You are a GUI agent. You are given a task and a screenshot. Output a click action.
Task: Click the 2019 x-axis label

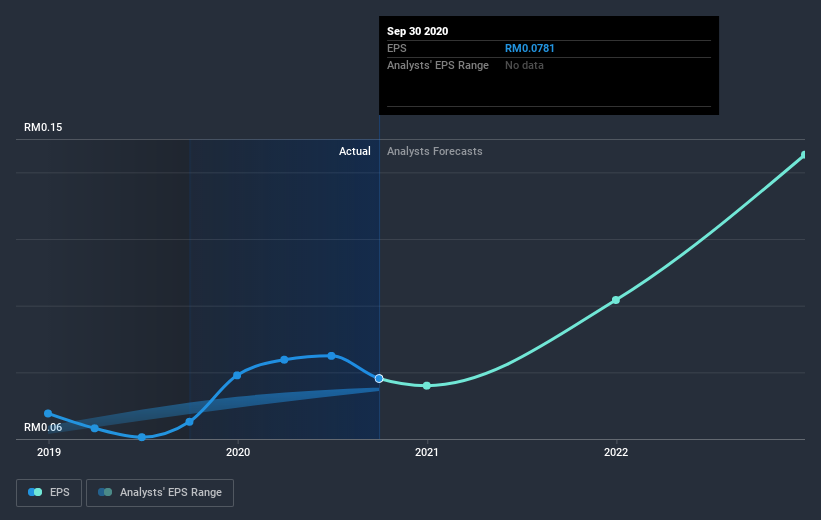pos(49,452)
